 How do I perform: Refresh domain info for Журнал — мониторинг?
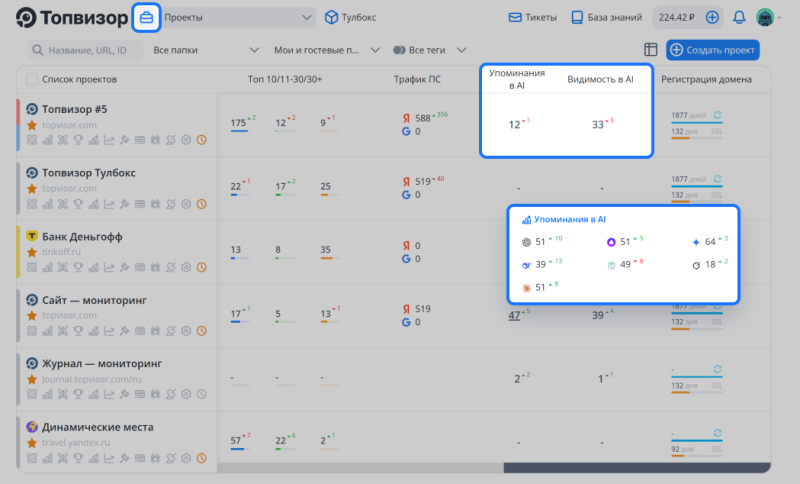[x=717, y=369]
